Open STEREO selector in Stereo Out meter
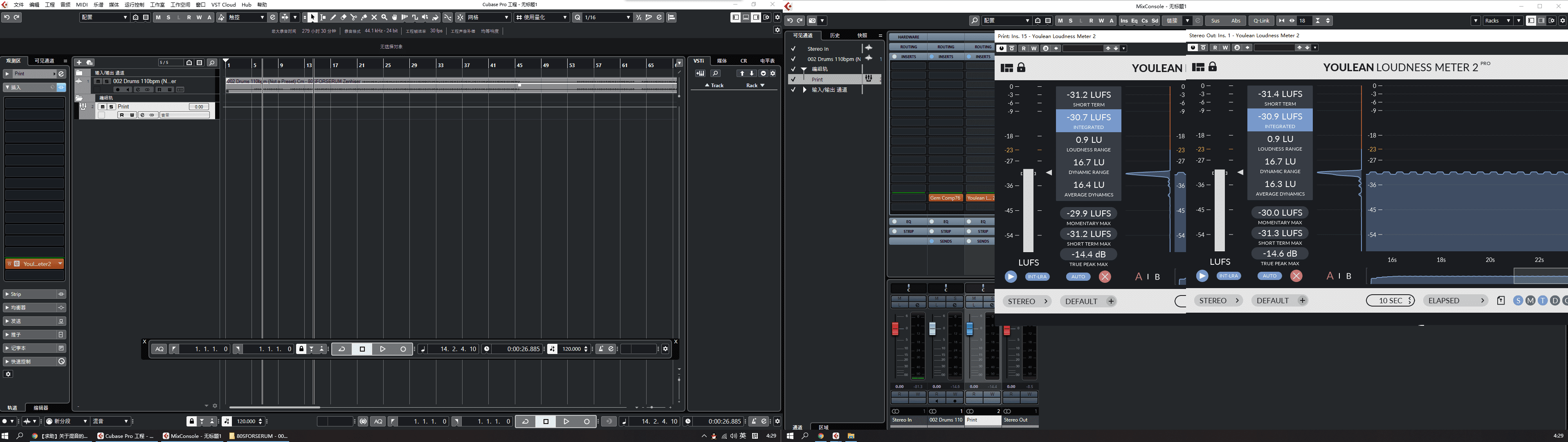The width and height of the screenshot is (1568, 442). pyautogui.click(x=1219, y=301)
